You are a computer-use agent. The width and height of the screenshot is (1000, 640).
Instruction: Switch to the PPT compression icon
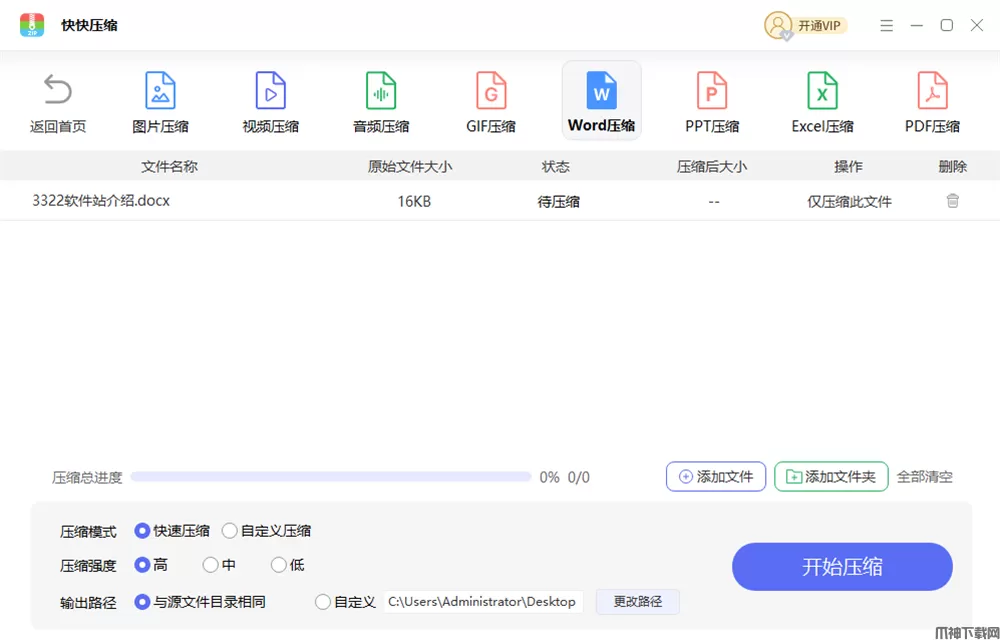(x=712, y=91)
